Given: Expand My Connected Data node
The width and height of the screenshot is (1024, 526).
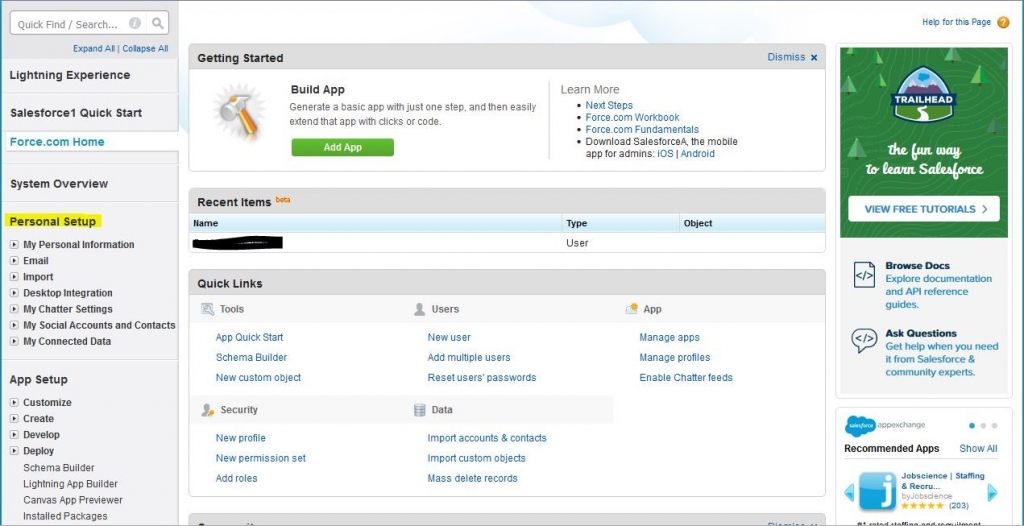Looking at the screenshot, I should (14, 341).
